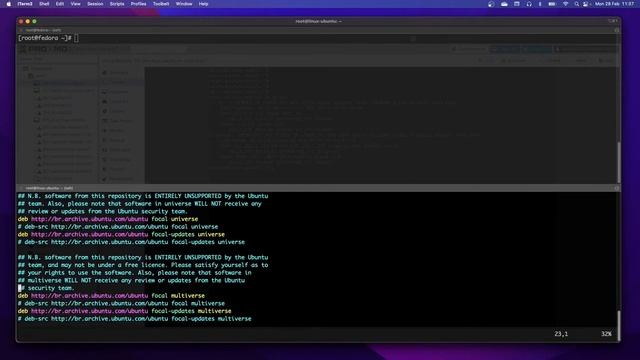Click the battery icon in menu bar
The image size is (640, 360).
[x=552, y=4]
